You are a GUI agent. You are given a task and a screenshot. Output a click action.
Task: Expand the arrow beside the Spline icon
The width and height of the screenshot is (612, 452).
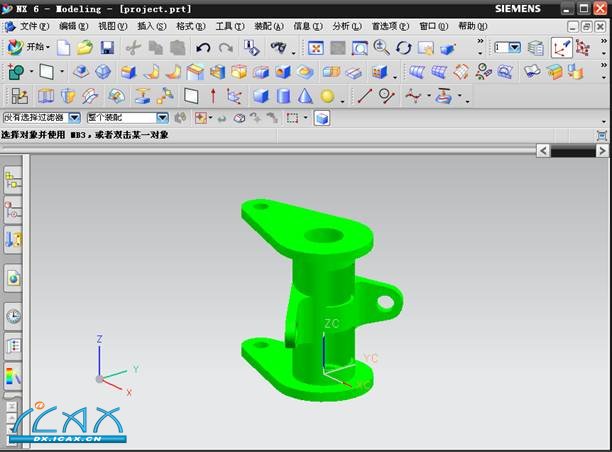tap(429, 96)
